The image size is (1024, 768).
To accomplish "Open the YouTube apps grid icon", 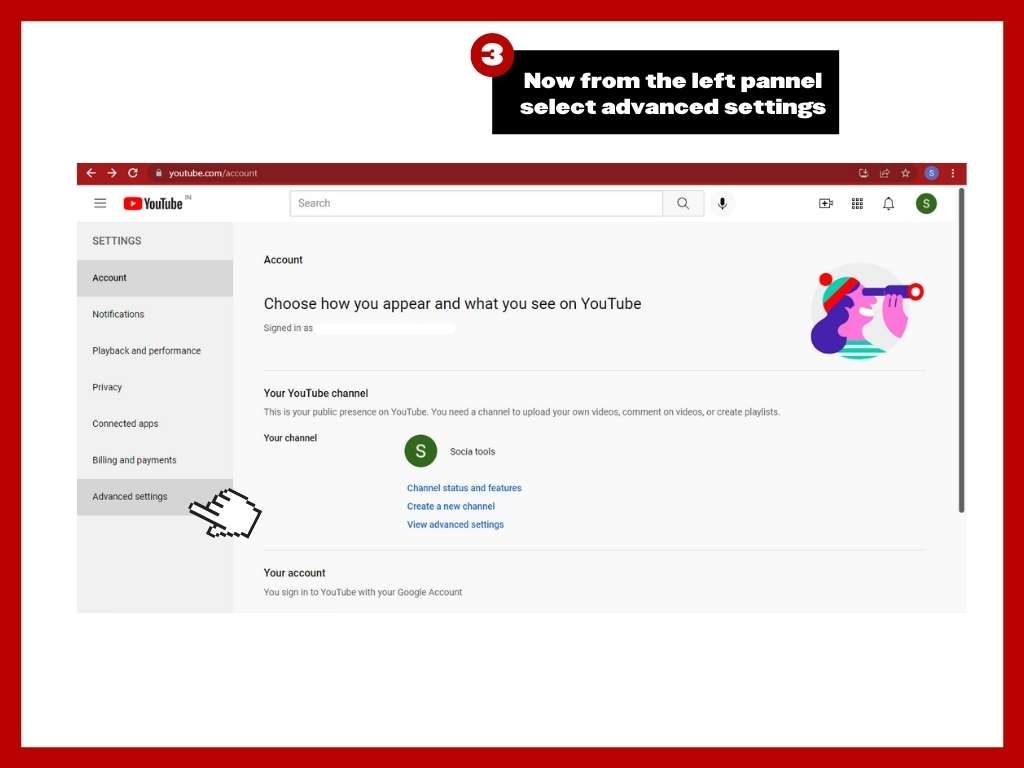I will (857, 204).
